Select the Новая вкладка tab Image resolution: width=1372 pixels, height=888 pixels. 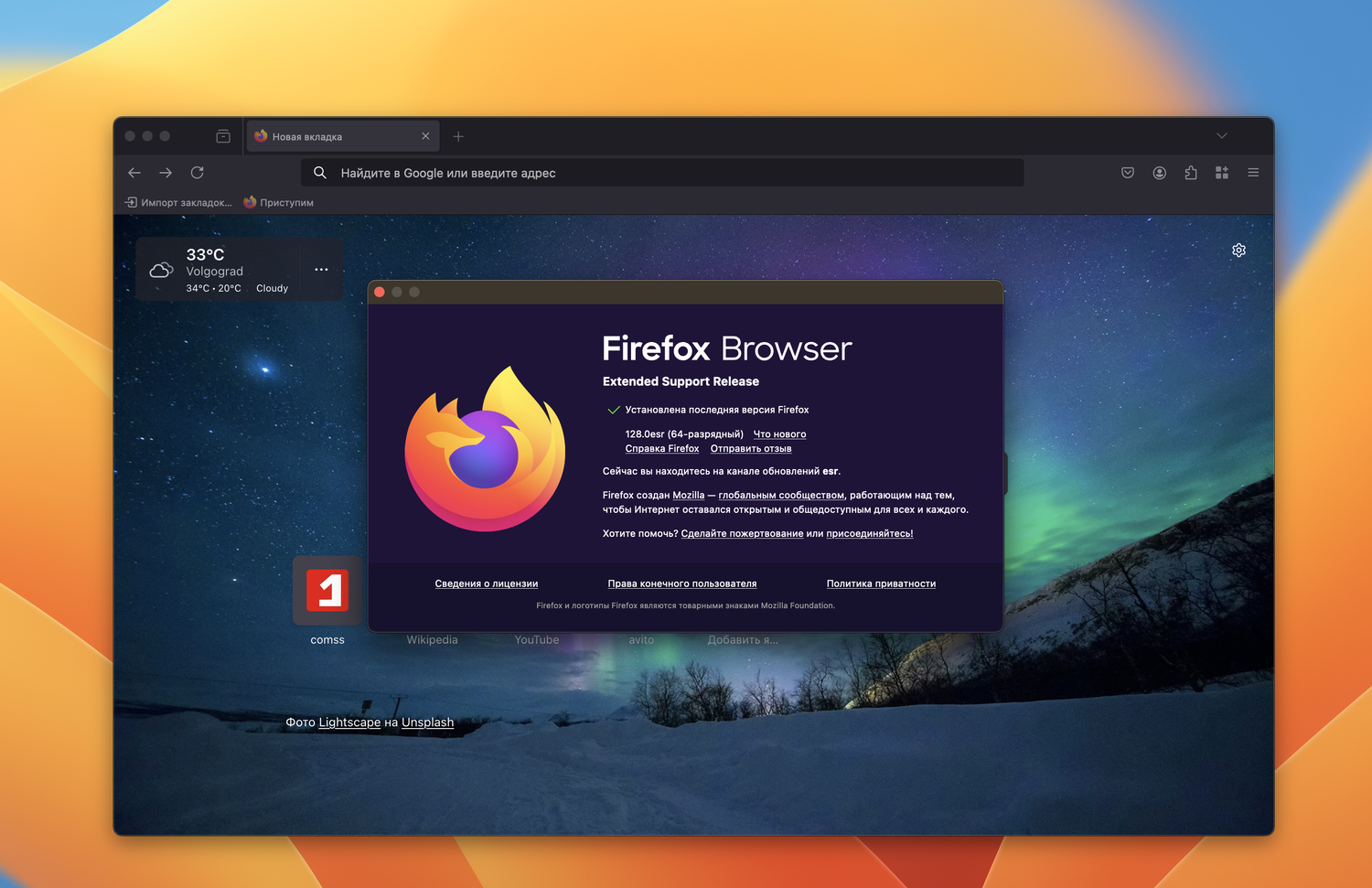click(343, 136)
